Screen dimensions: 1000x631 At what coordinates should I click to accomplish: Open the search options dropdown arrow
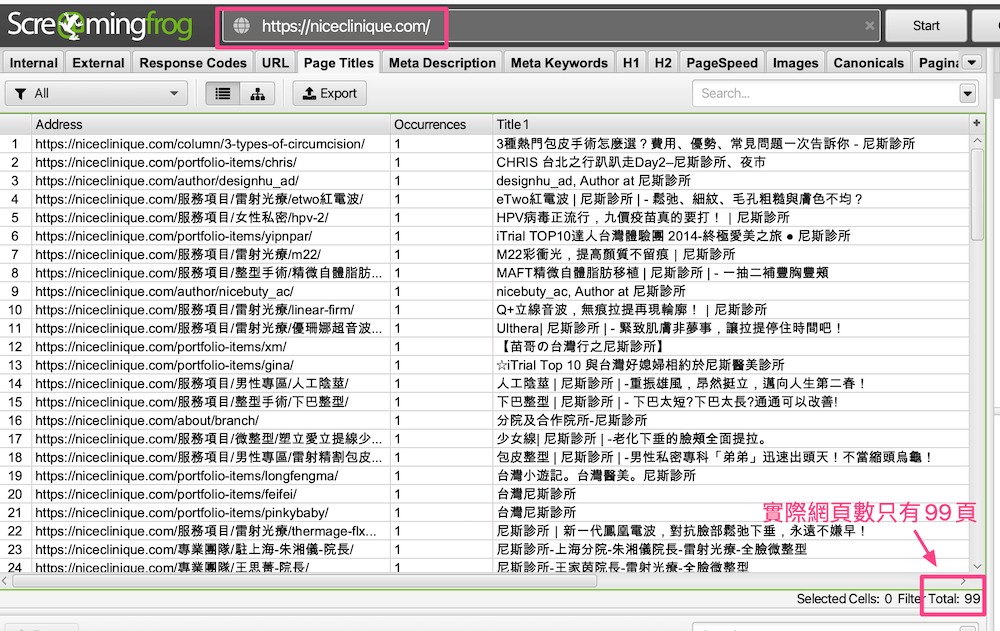[x=967, y=94]
